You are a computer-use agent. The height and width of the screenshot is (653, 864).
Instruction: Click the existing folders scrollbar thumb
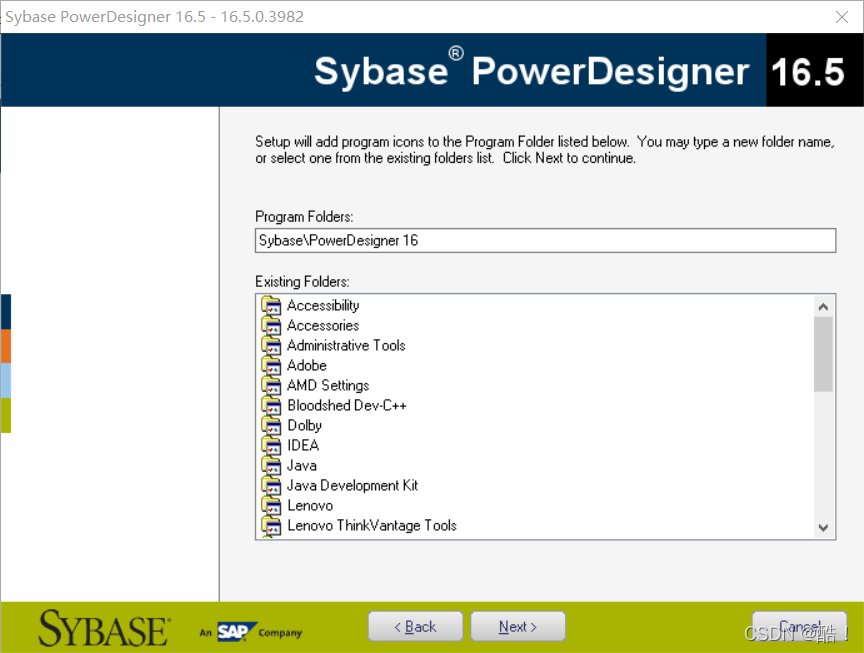point(823,354)
